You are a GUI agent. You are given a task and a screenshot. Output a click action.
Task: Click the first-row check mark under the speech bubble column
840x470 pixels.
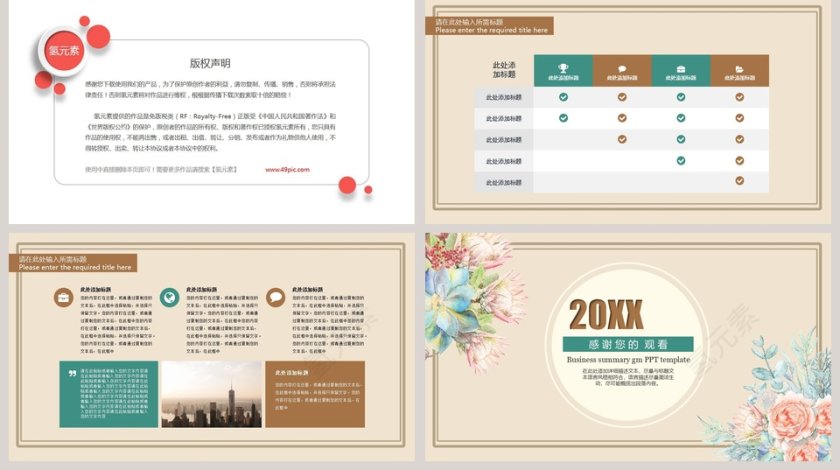pyautogui.click(x=622, y=97)
